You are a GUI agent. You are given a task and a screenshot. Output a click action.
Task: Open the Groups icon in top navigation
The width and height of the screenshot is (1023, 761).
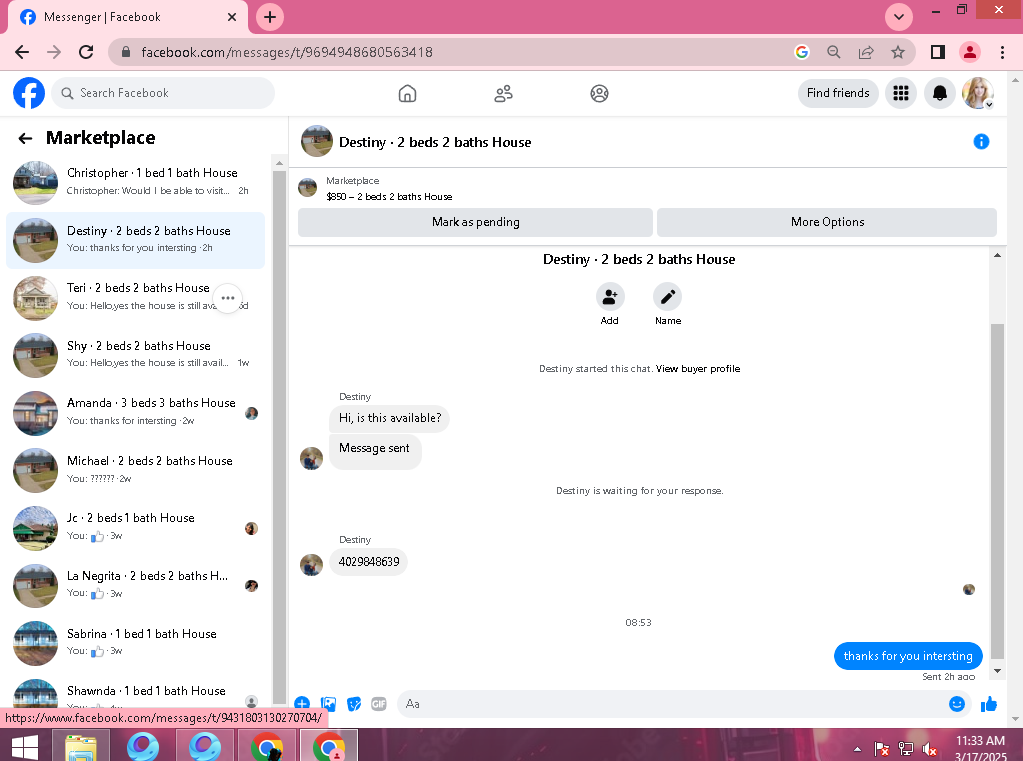click(599, 93)
